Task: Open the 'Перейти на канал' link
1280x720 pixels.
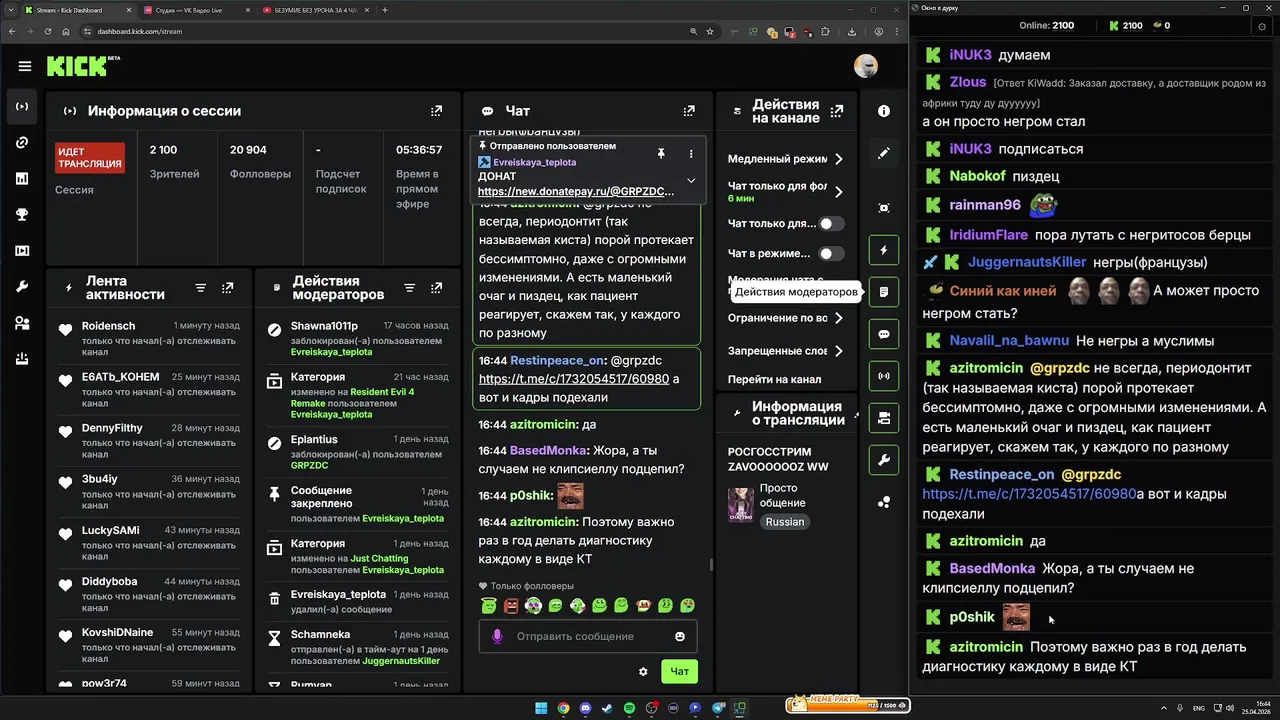Action: tap(775, 379)
